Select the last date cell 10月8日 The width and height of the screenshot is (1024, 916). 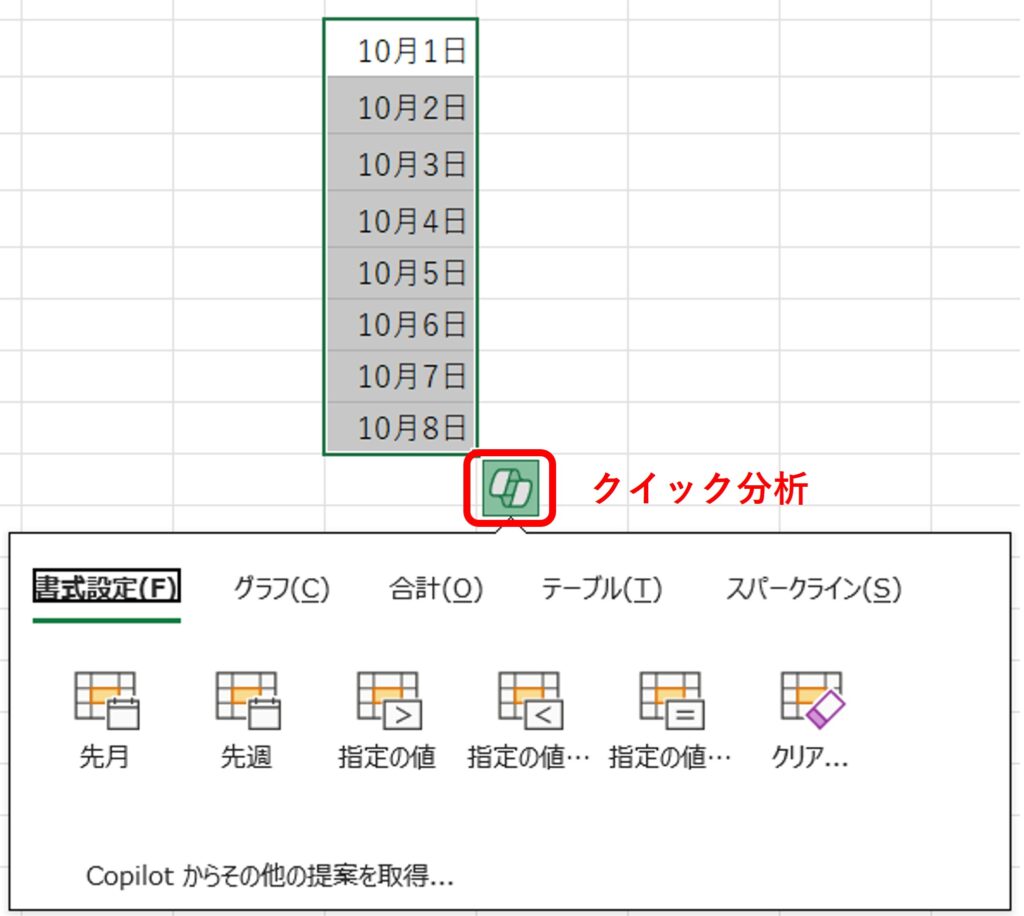(401, 428)
